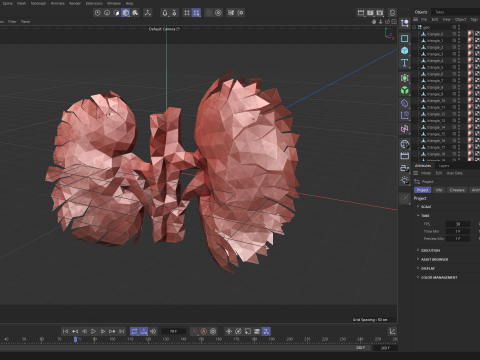Click the viewport zoom arrows icon

(x=380, y=22)
